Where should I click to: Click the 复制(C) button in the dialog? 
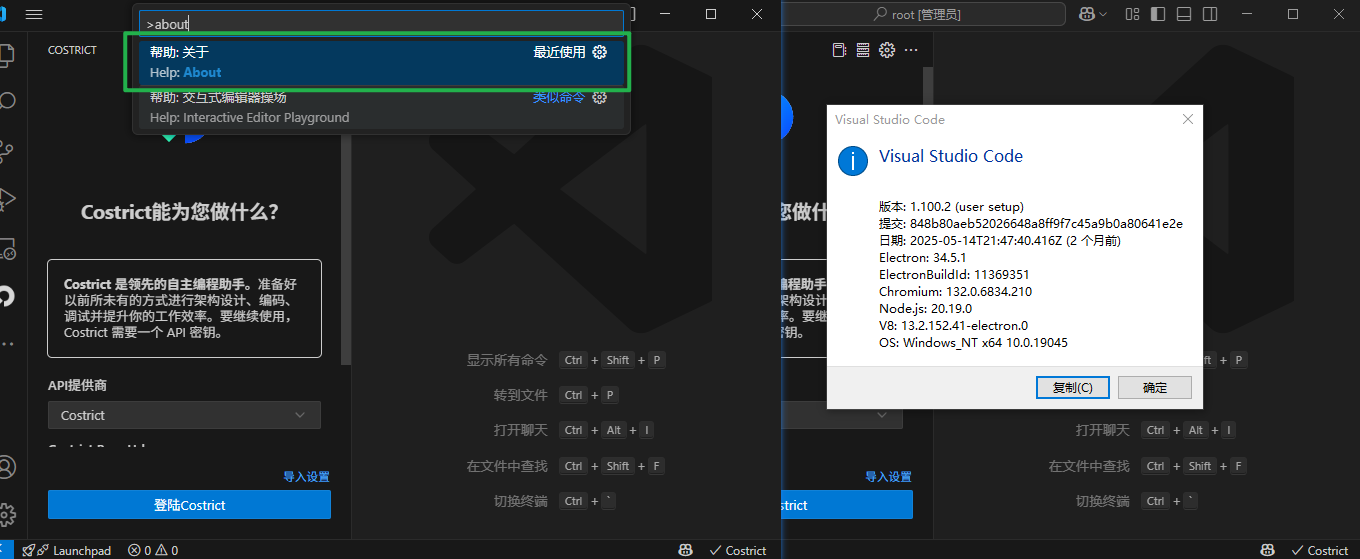1072,387
